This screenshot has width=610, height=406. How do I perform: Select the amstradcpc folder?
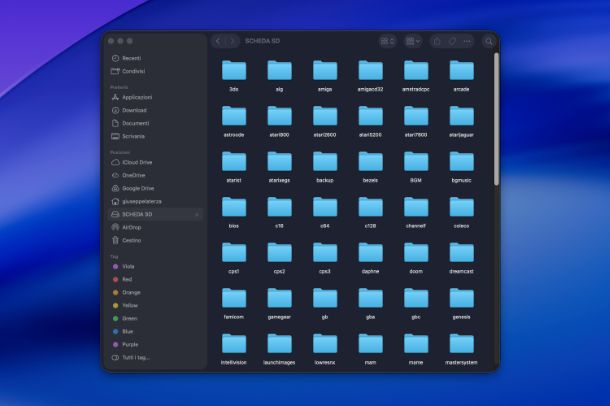click(416, 75)
